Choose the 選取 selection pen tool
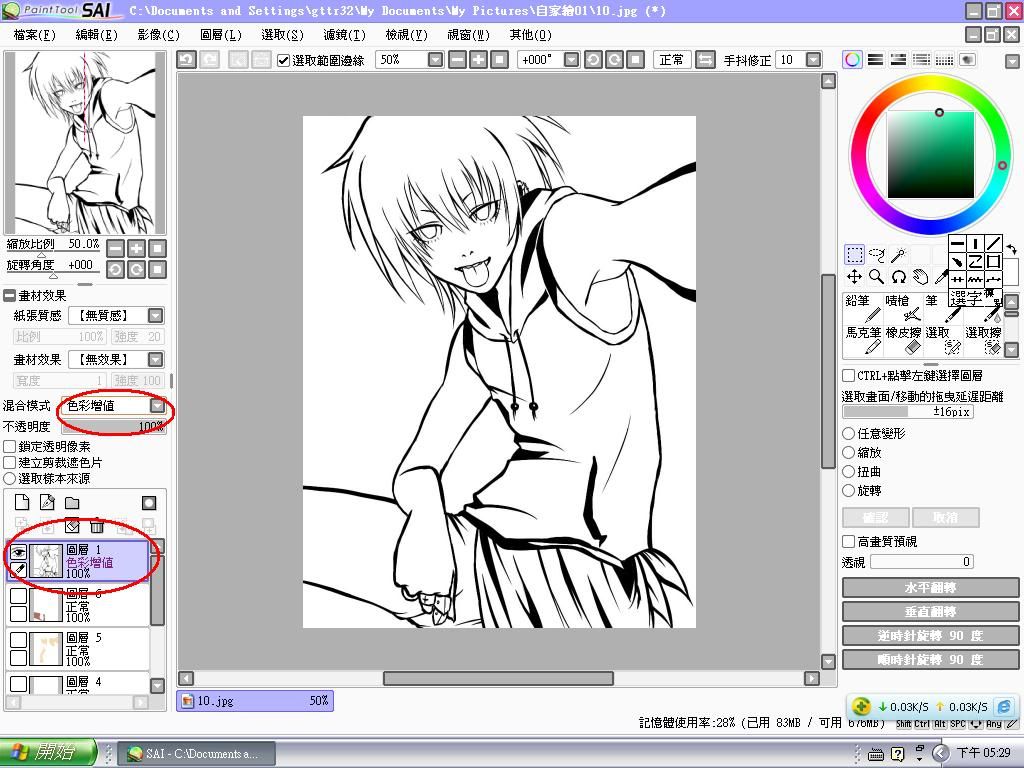Viewport: 1024px width, 768px height. coord(942,340)
